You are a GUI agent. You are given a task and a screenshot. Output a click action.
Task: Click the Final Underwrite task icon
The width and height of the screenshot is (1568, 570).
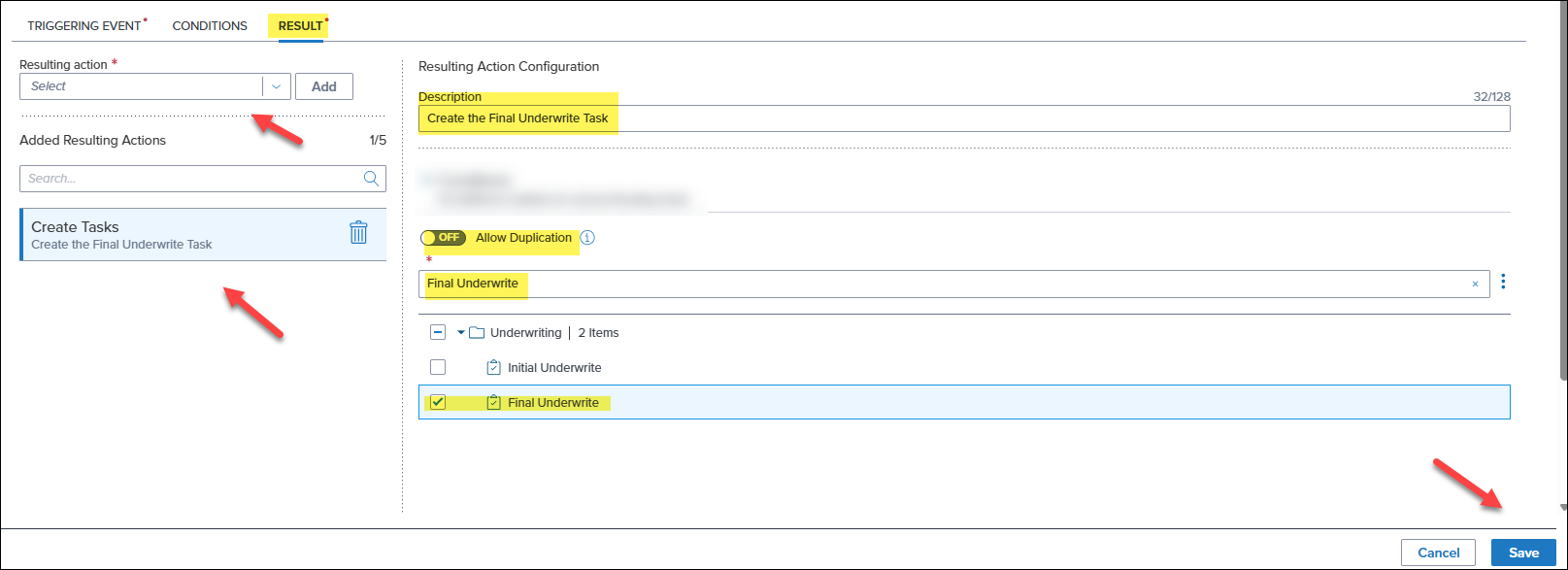(493, 403)
